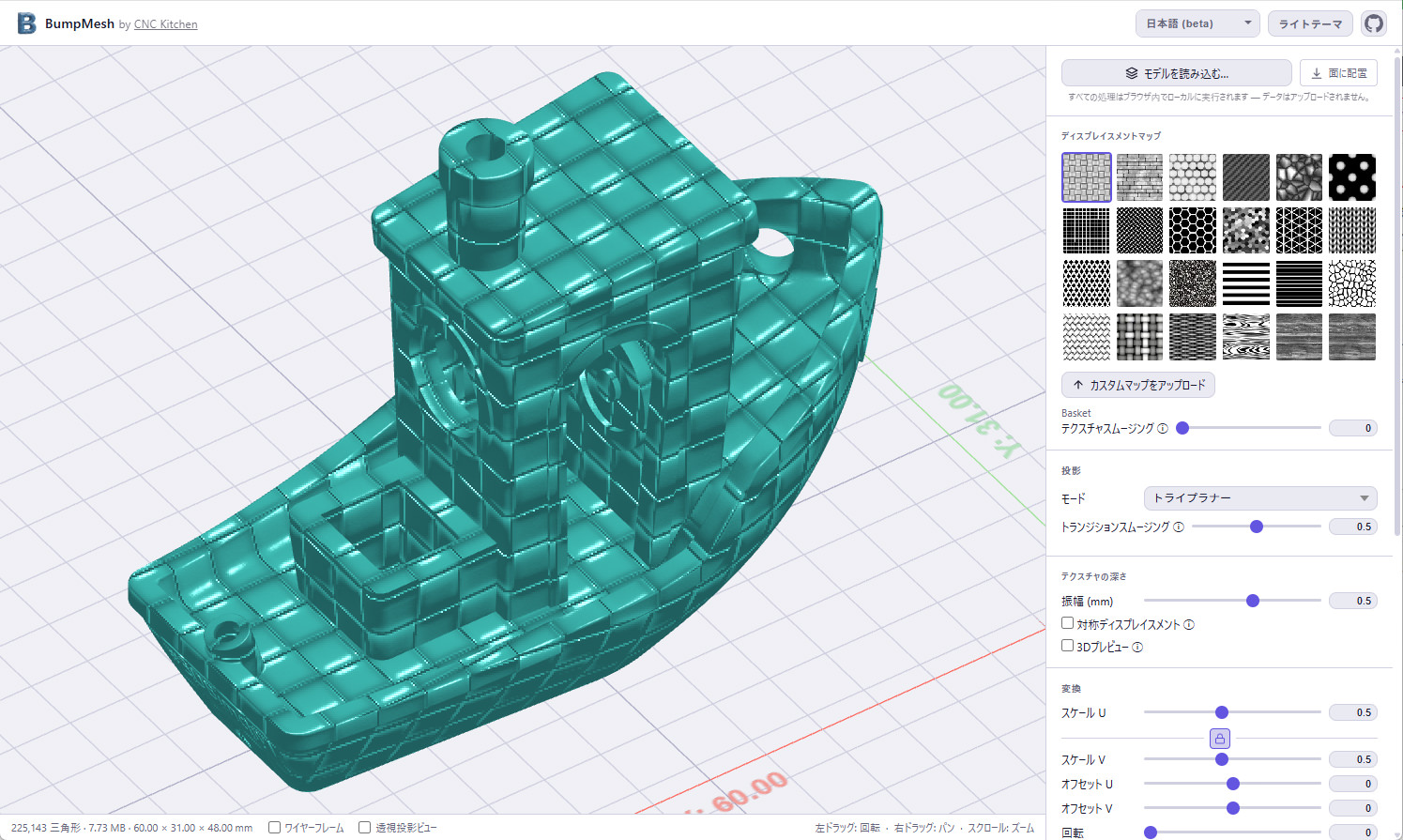
Task: Choose the white polka dots displacement map
Action: coord(1352,177)
